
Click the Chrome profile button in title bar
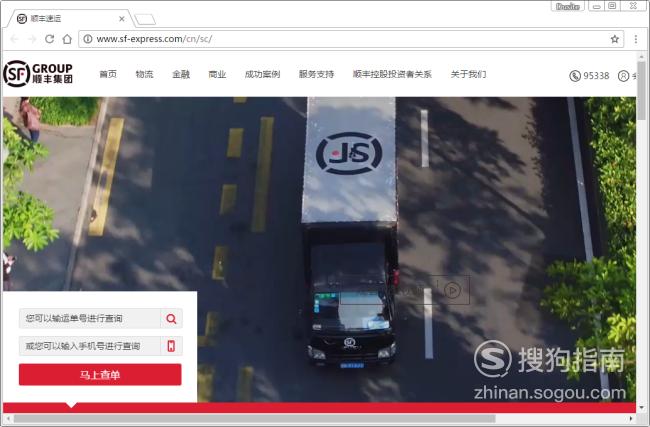pos(568,6)
